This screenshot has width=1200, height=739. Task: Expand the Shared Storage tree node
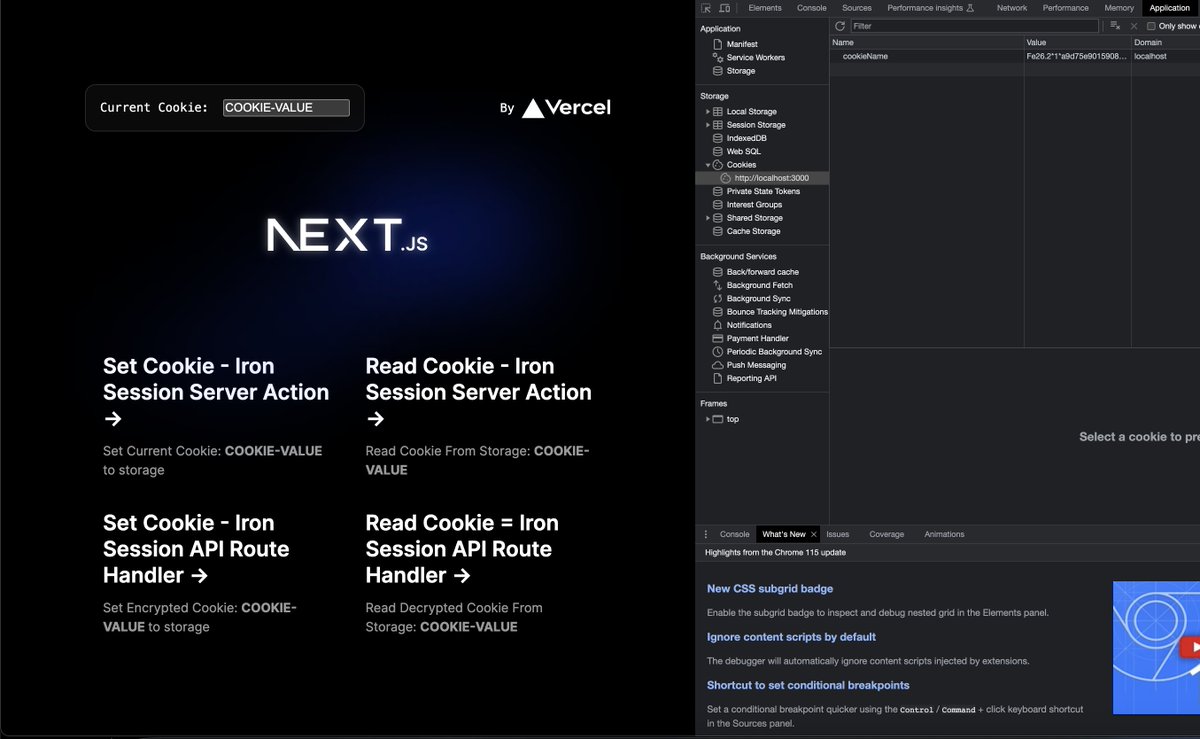(x=708, y=218)
